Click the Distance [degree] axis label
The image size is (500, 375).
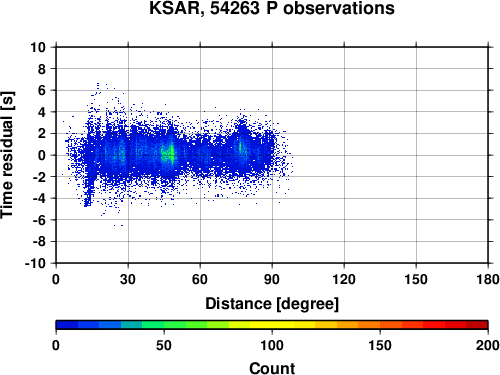(272, 304)
